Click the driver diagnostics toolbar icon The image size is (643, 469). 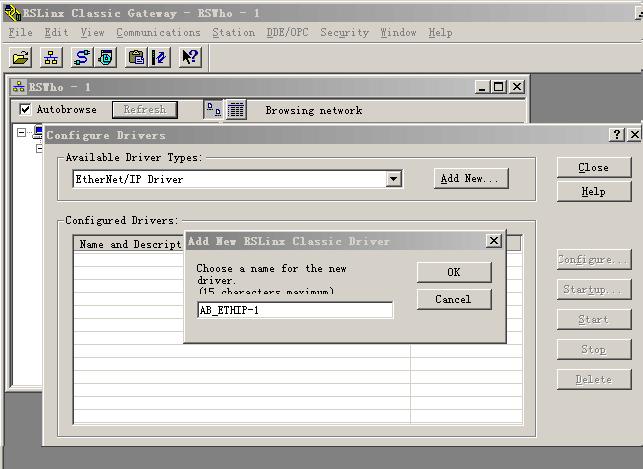pos(106,57)
